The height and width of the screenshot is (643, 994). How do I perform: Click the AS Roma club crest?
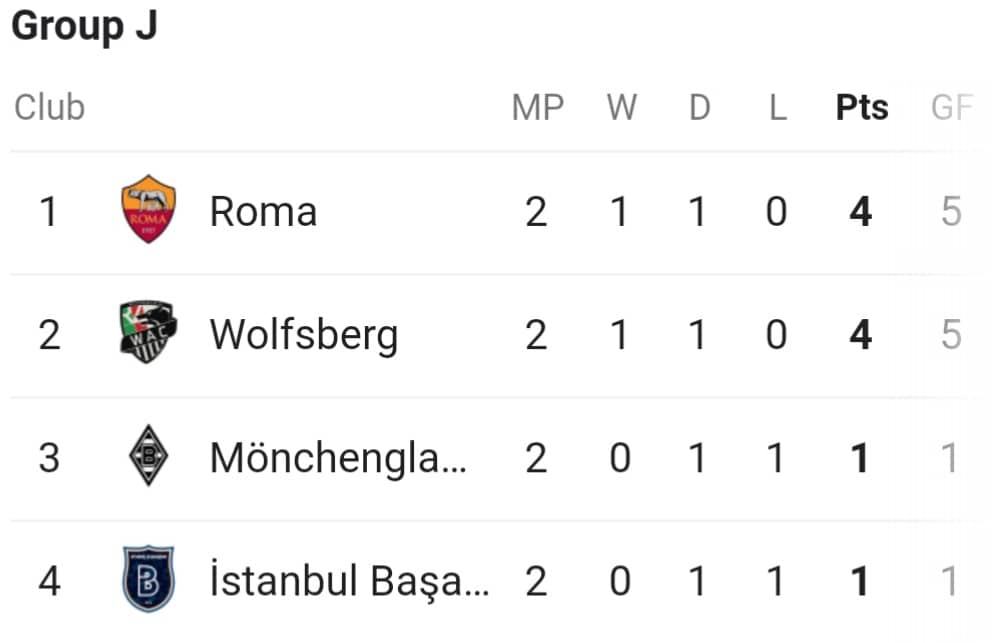[x=148, y=209]
